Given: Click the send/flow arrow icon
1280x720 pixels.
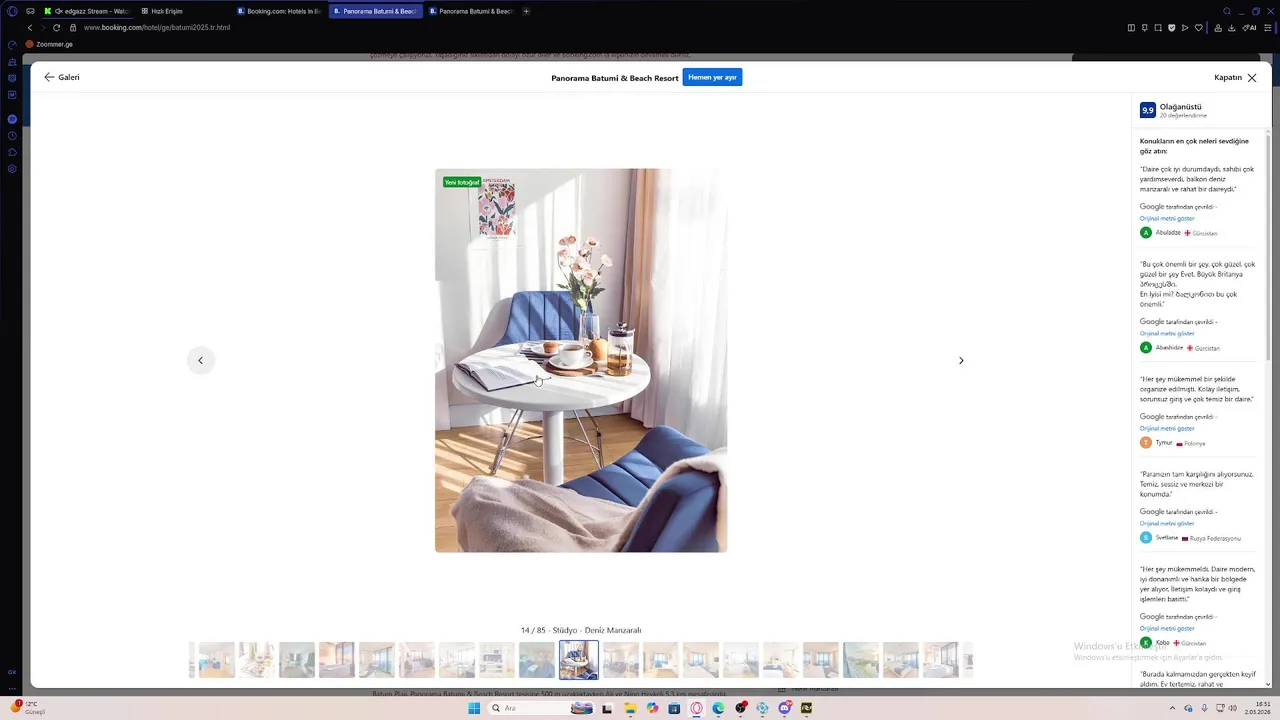Looking at the screenshot, I should pyautogui.click(x=1185, y=27).
